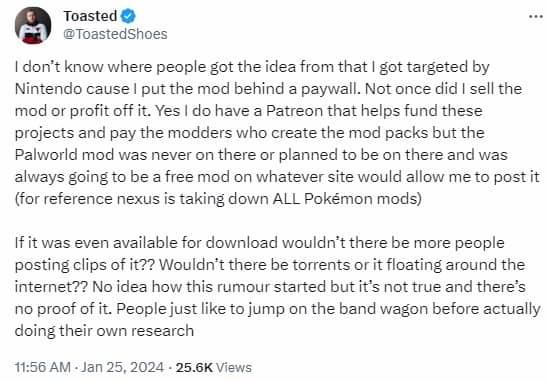Click the 25.6K view count number
Screen dimensions: 548x382
tap(194, 367)
